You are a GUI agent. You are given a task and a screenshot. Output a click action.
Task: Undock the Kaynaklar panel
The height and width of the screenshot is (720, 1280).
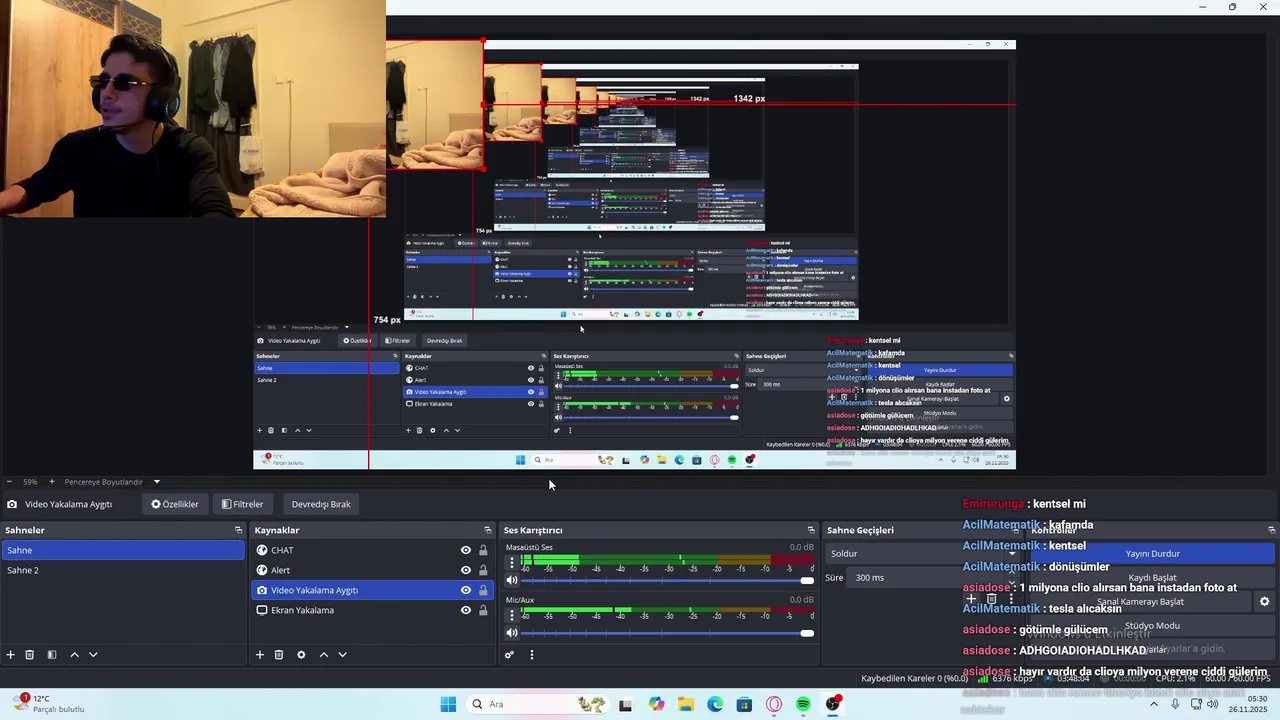(488, 530)
